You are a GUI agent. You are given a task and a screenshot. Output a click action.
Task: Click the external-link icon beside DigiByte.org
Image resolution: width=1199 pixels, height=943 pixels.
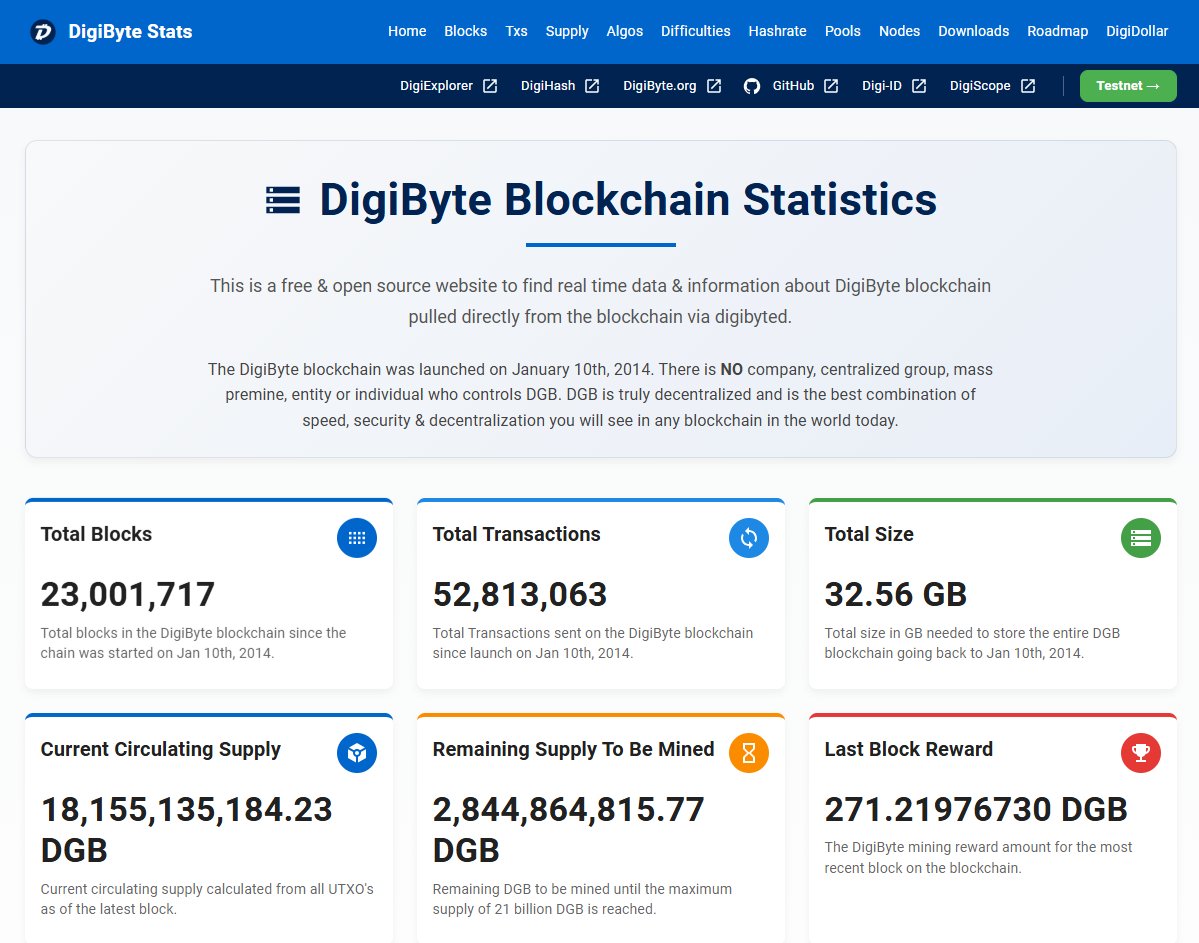(714, 86)
